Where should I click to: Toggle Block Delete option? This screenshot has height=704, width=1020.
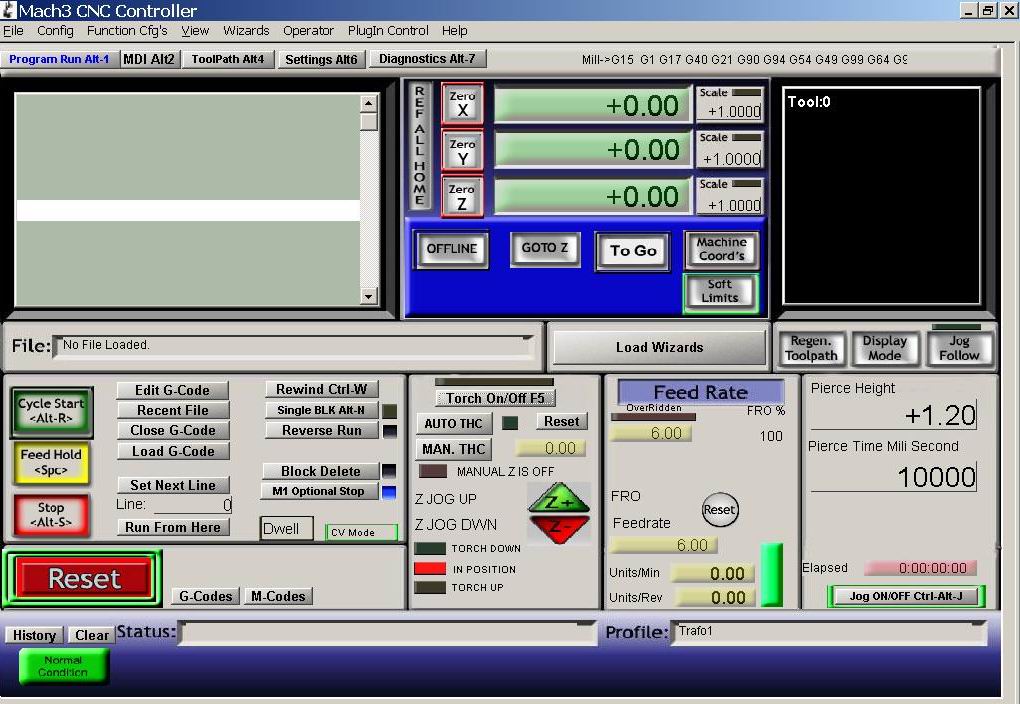tap(321, 471)
